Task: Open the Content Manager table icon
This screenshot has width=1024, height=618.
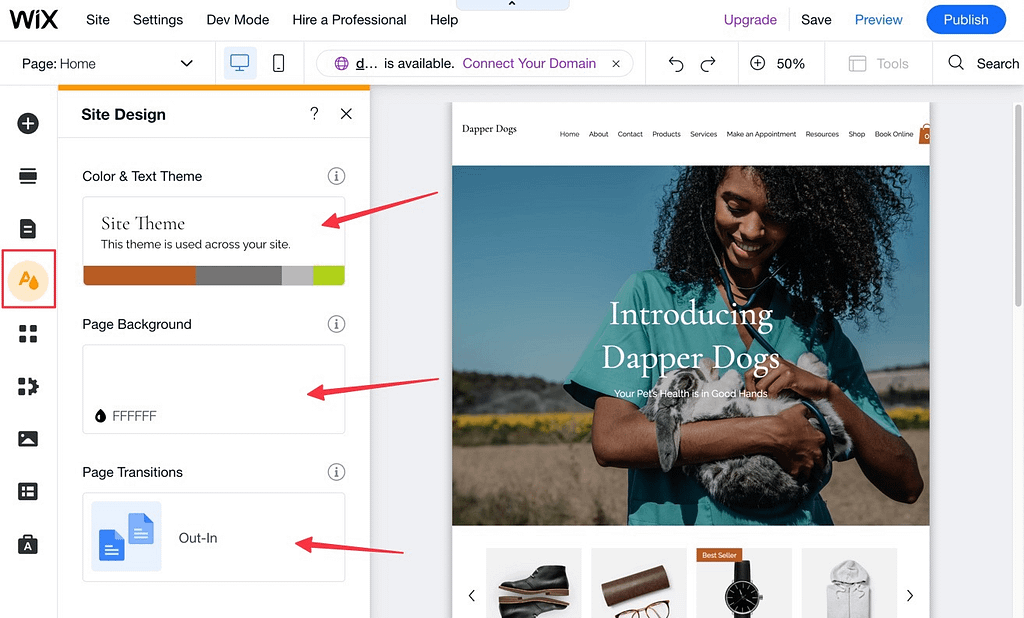Action: 28,491
